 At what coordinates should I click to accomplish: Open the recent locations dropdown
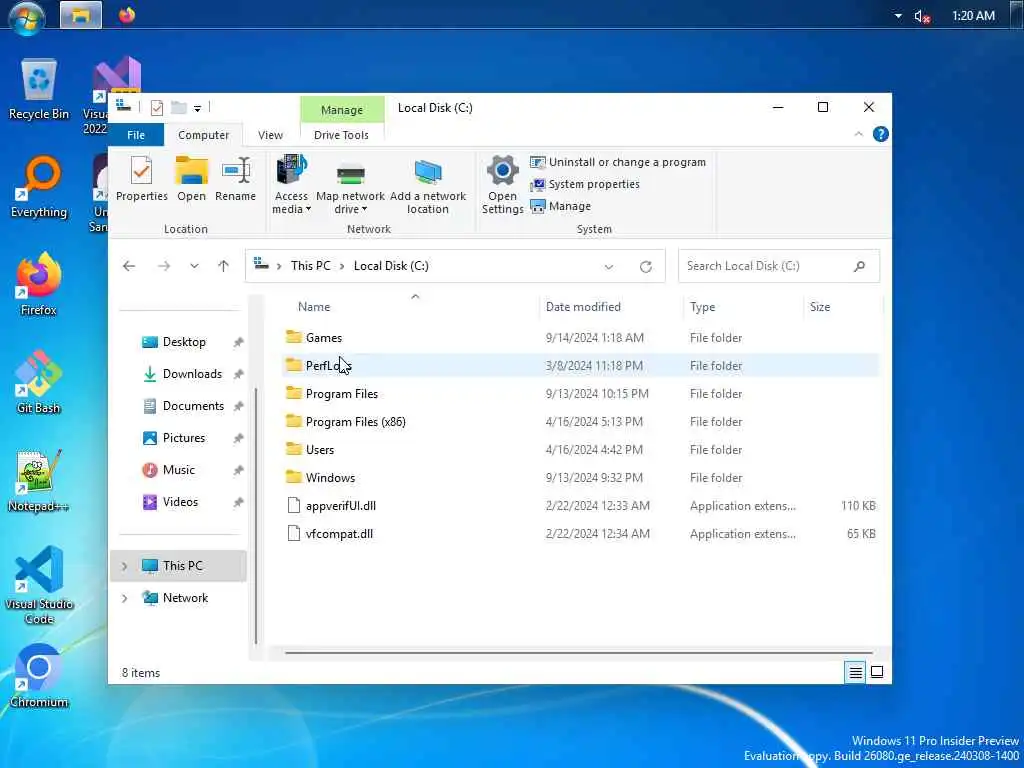(x=194, y=266)
